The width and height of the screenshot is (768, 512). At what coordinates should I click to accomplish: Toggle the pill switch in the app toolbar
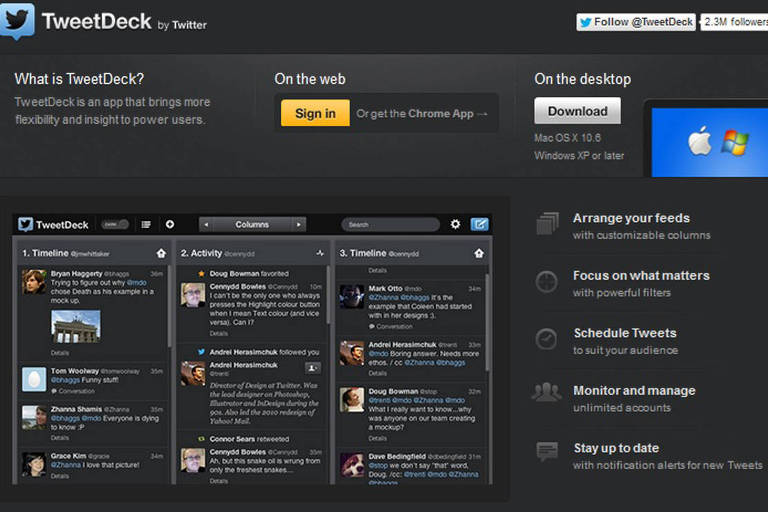point(115,224)
